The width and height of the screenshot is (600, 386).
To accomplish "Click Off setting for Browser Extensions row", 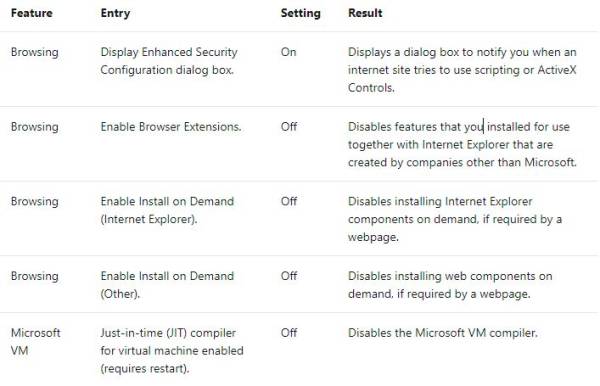I will tap(289, 127).
